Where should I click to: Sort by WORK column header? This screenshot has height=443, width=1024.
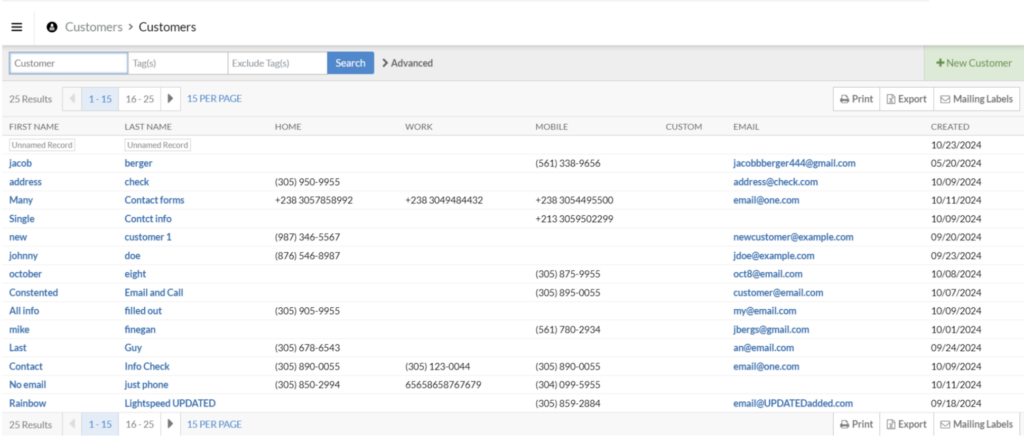click(419, 127)
